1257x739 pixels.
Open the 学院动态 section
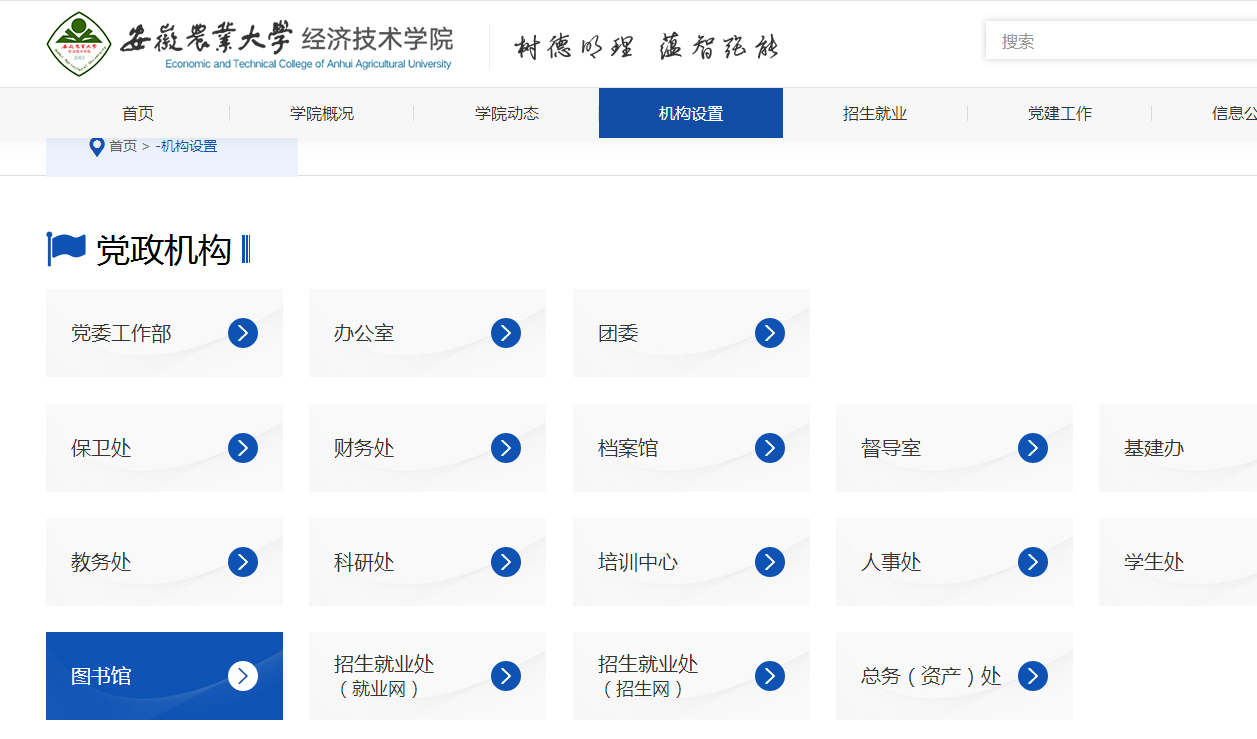click(x=506, y=113)
